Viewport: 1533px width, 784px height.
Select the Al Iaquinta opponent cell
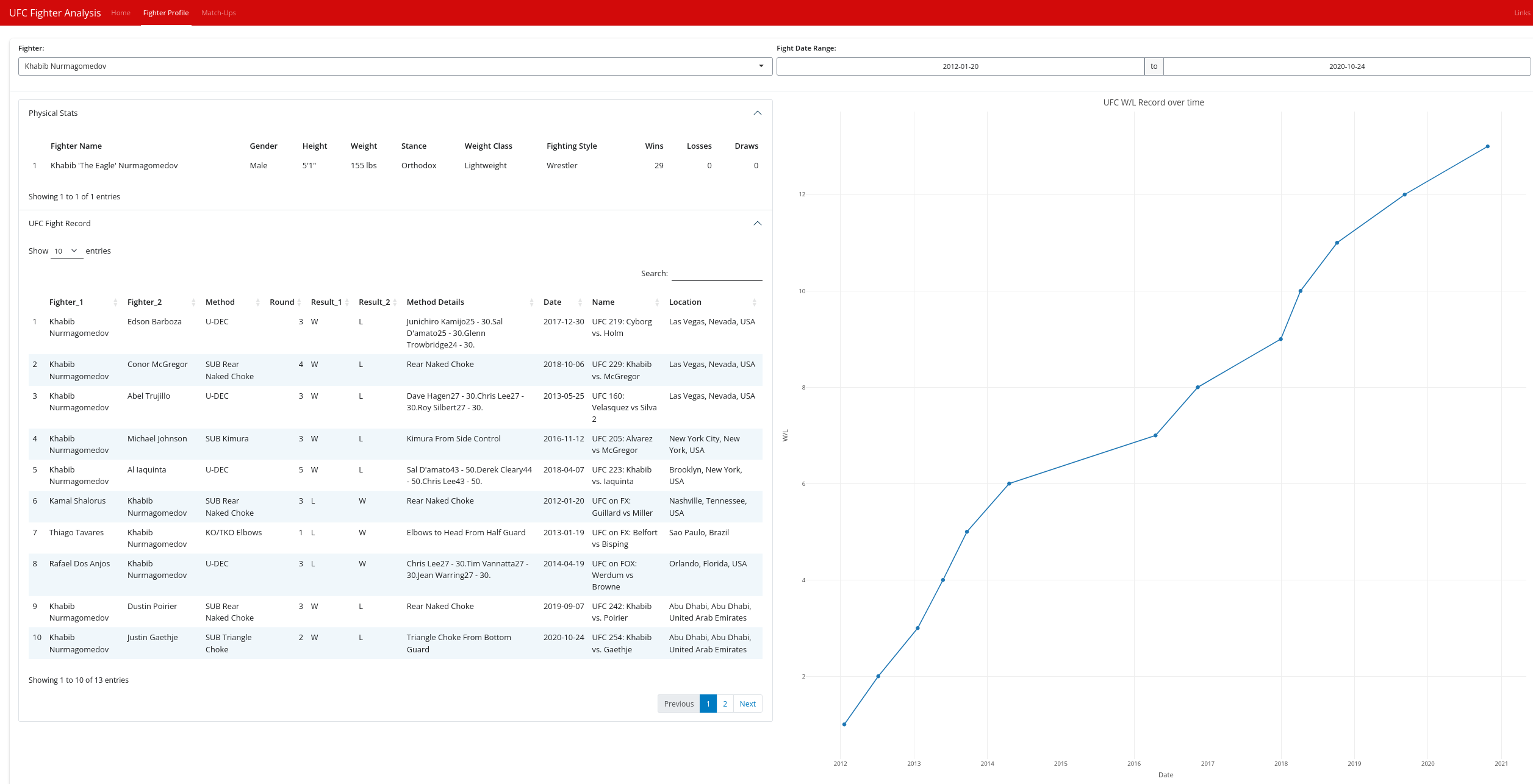146,470
